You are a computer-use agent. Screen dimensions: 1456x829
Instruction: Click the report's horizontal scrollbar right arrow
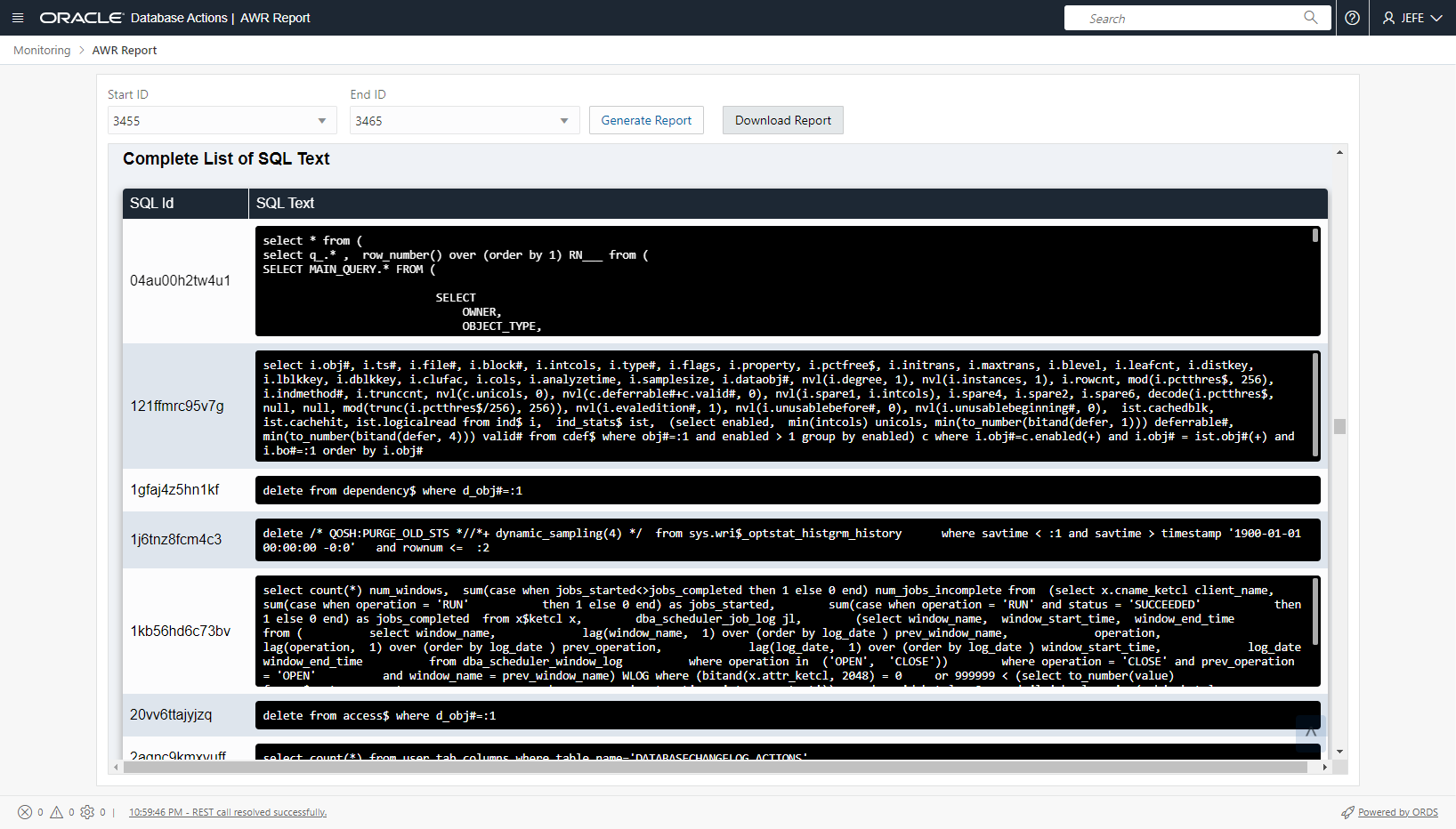coord(1324,767)
